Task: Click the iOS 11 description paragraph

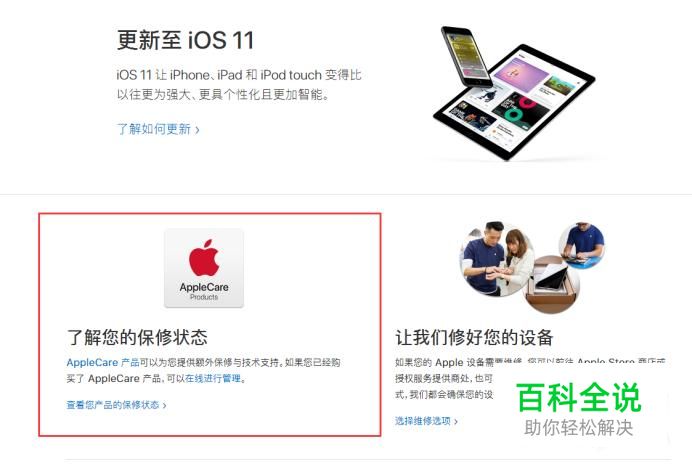Action: (239, 85)
